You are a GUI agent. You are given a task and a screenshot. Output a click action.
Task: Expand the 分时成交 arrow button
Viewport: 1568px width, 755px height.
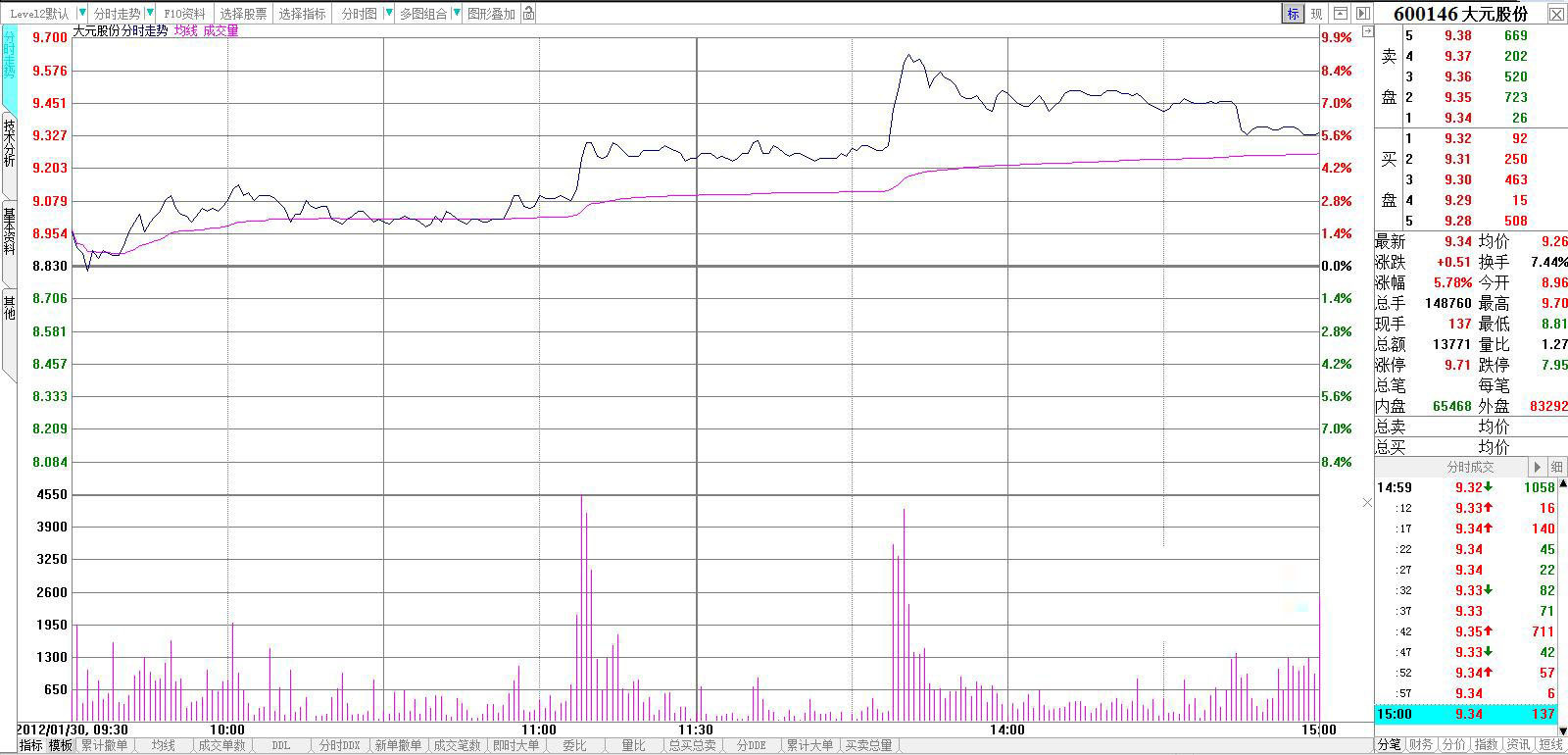(1538, 468)
